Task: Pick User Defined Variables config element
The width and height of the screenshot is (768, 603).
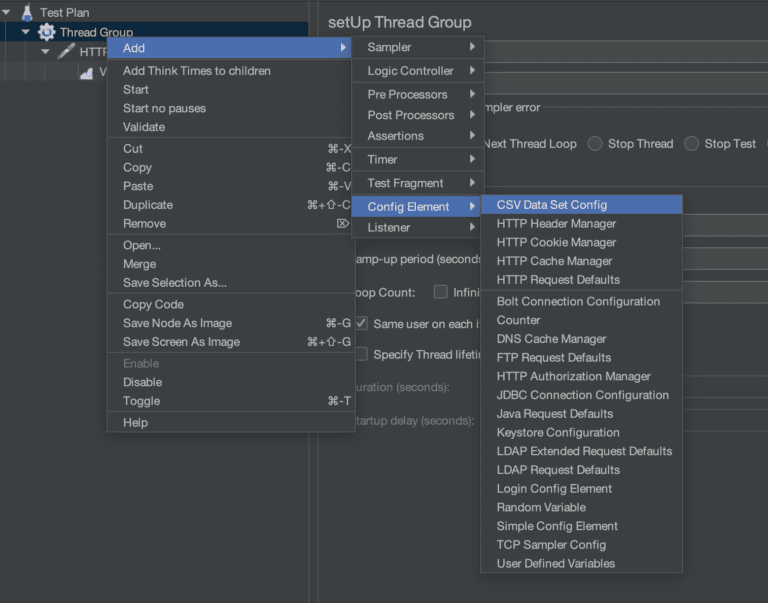Action: point(555,564)
